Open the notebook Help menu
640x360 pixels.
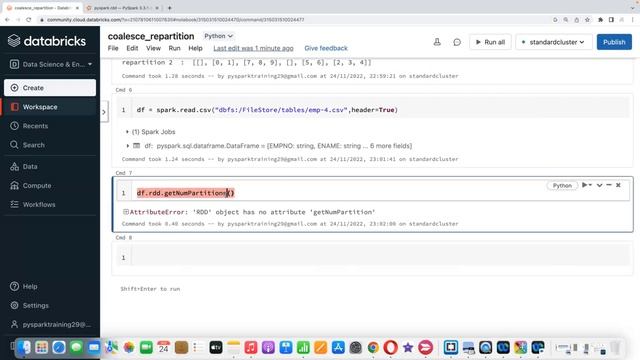coord(195,48)
